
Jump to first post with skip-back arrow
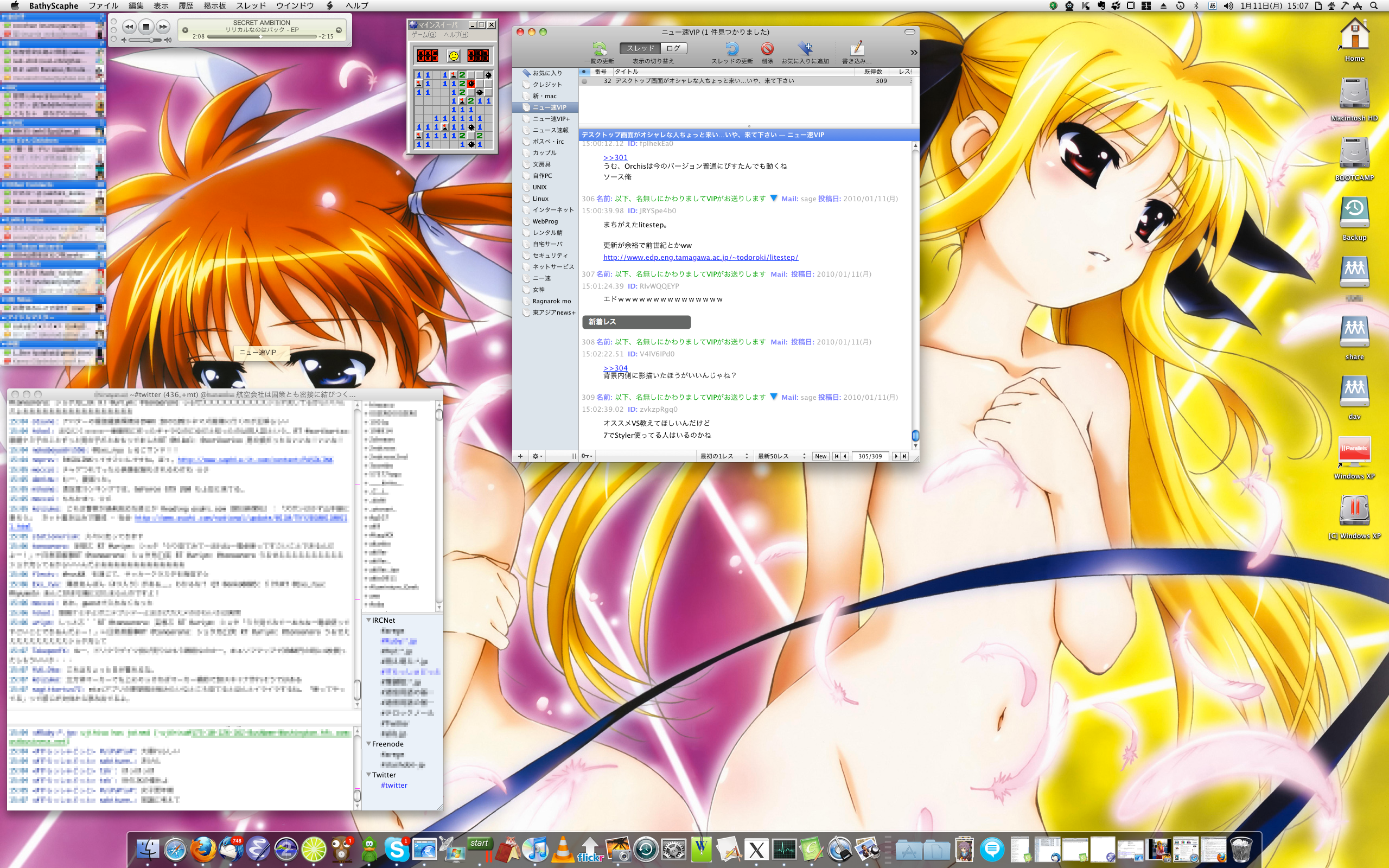[x=836, y=456]
